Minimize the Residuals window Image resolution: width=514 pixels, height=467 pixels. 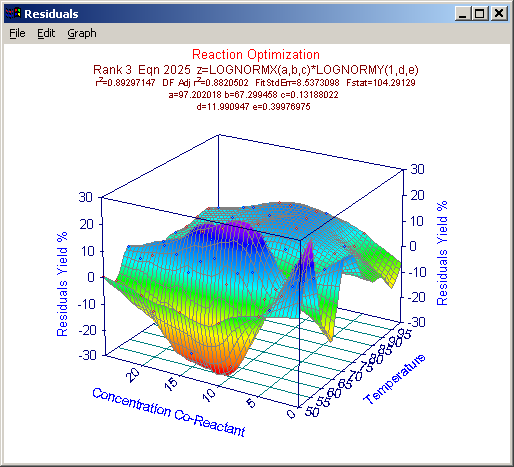click(x=462, y=14)
